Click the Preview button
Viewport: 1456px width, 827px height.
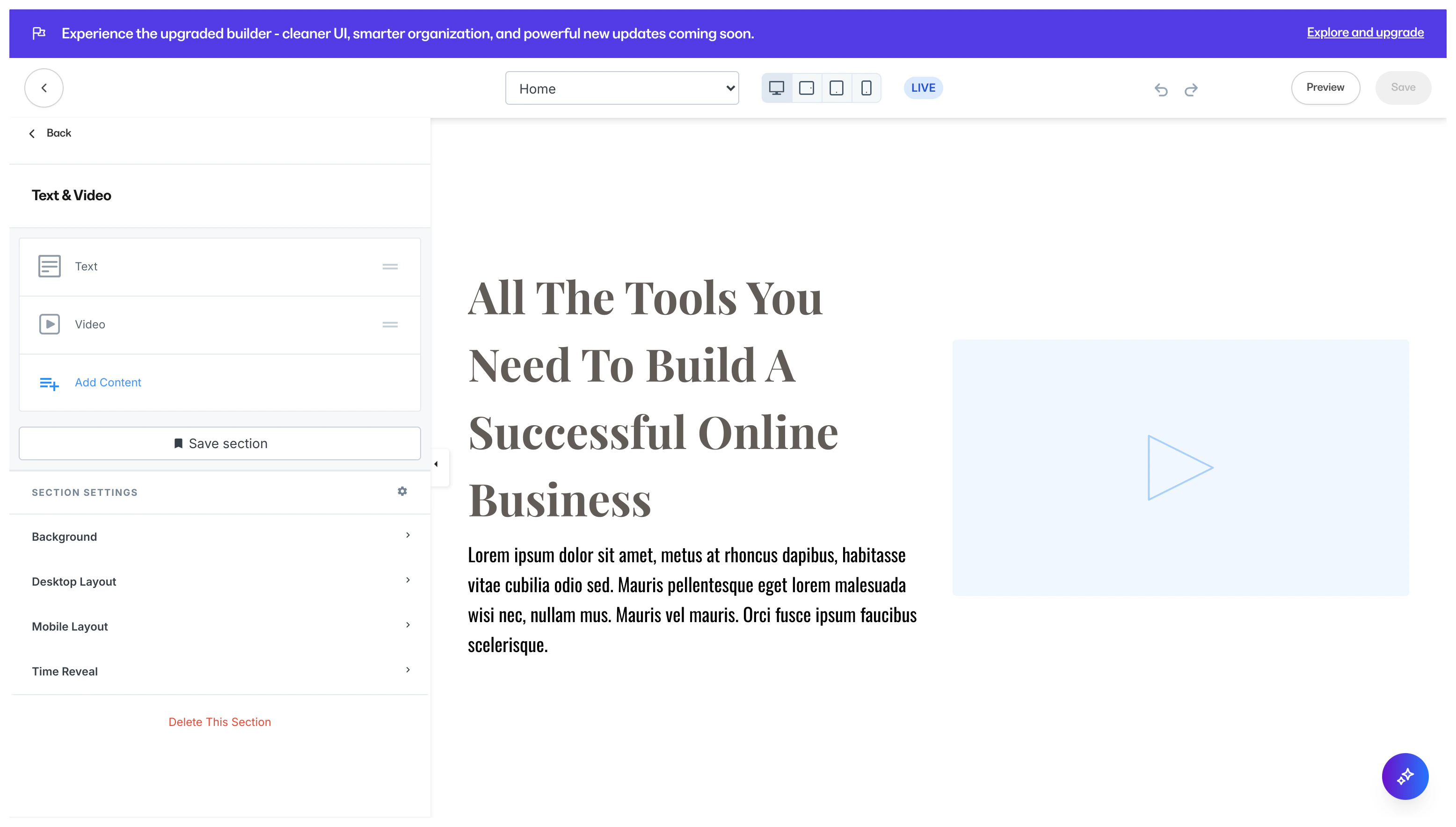[x=1325, y=87]
